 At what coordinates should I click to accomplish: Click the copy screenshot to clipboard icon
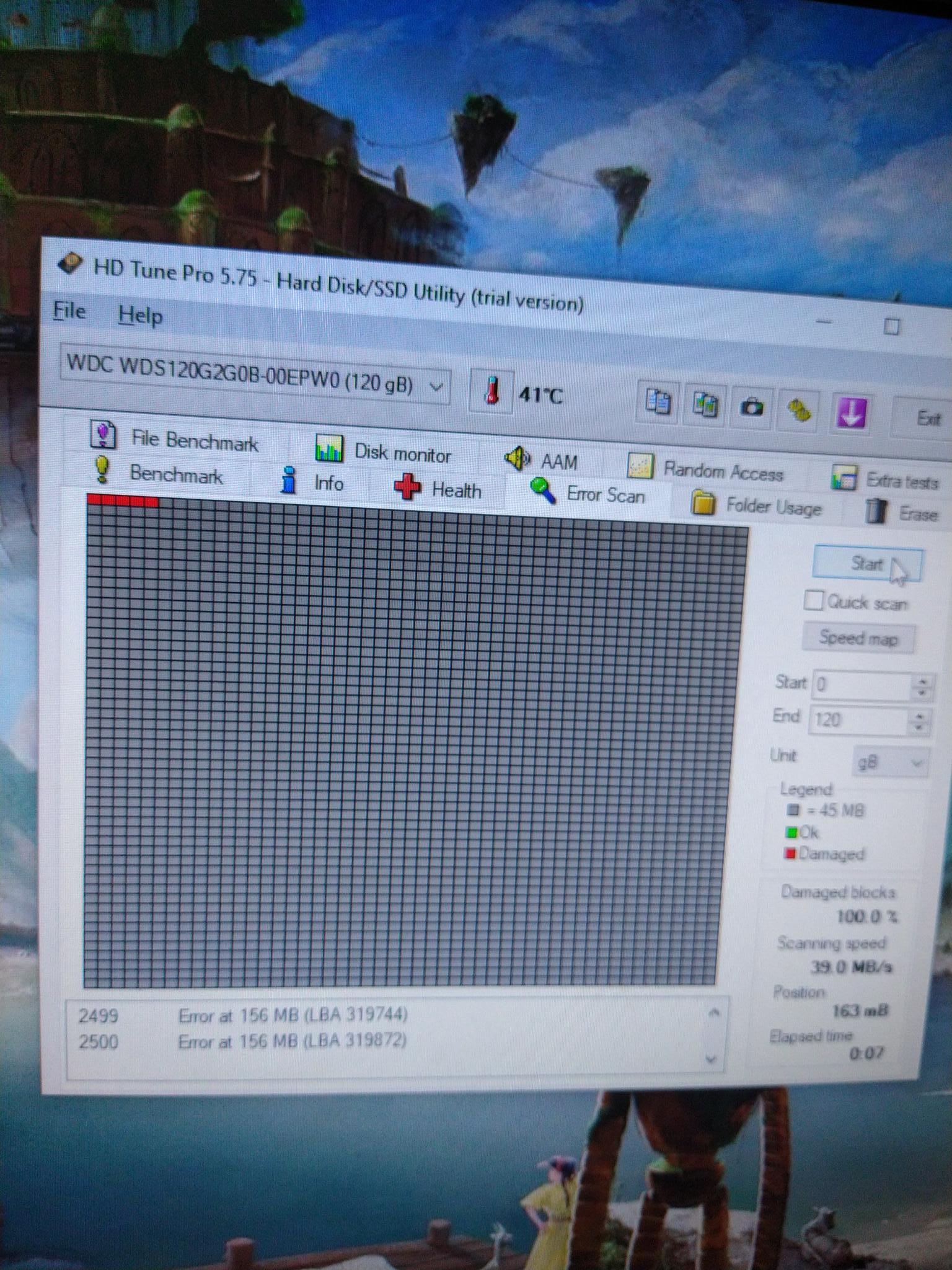click(x=705, y=405)
